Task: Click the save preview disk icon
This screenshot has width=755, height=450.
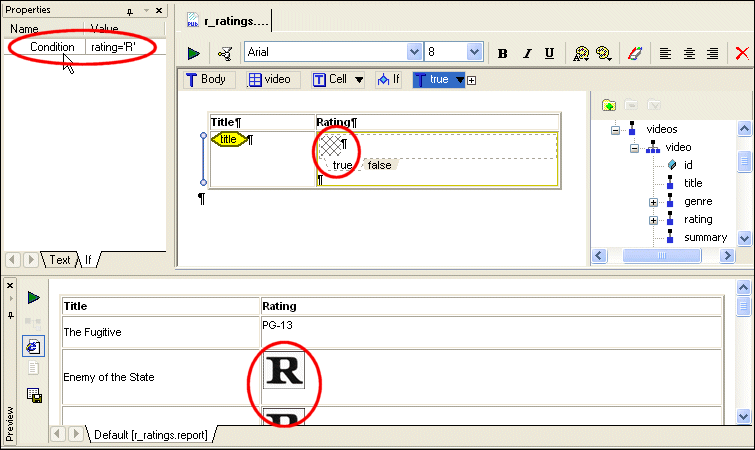Action: click(33, 394)
